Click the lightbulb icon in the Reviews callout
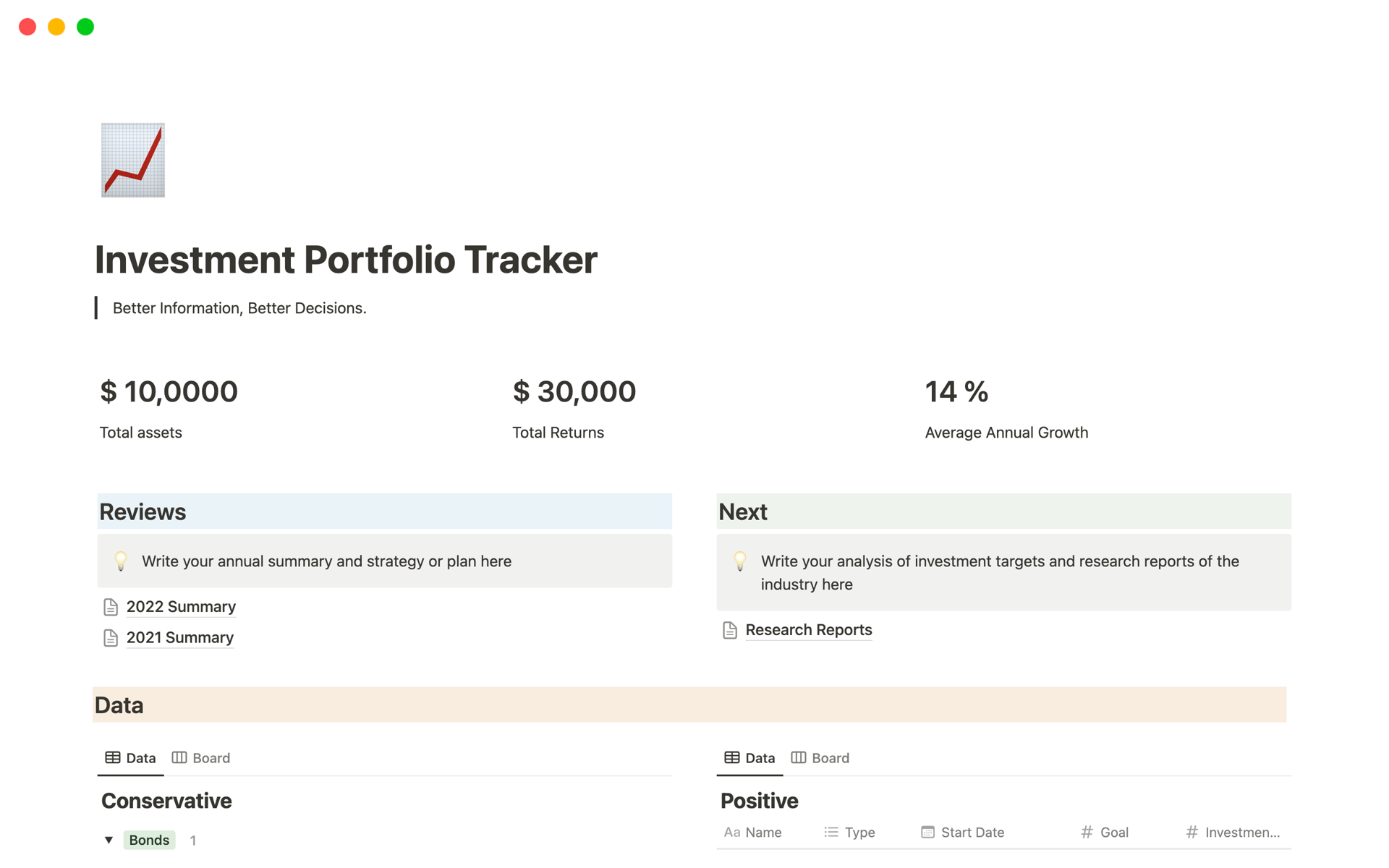The height and width of the screenshot is (868, 1389). point(120,561)
